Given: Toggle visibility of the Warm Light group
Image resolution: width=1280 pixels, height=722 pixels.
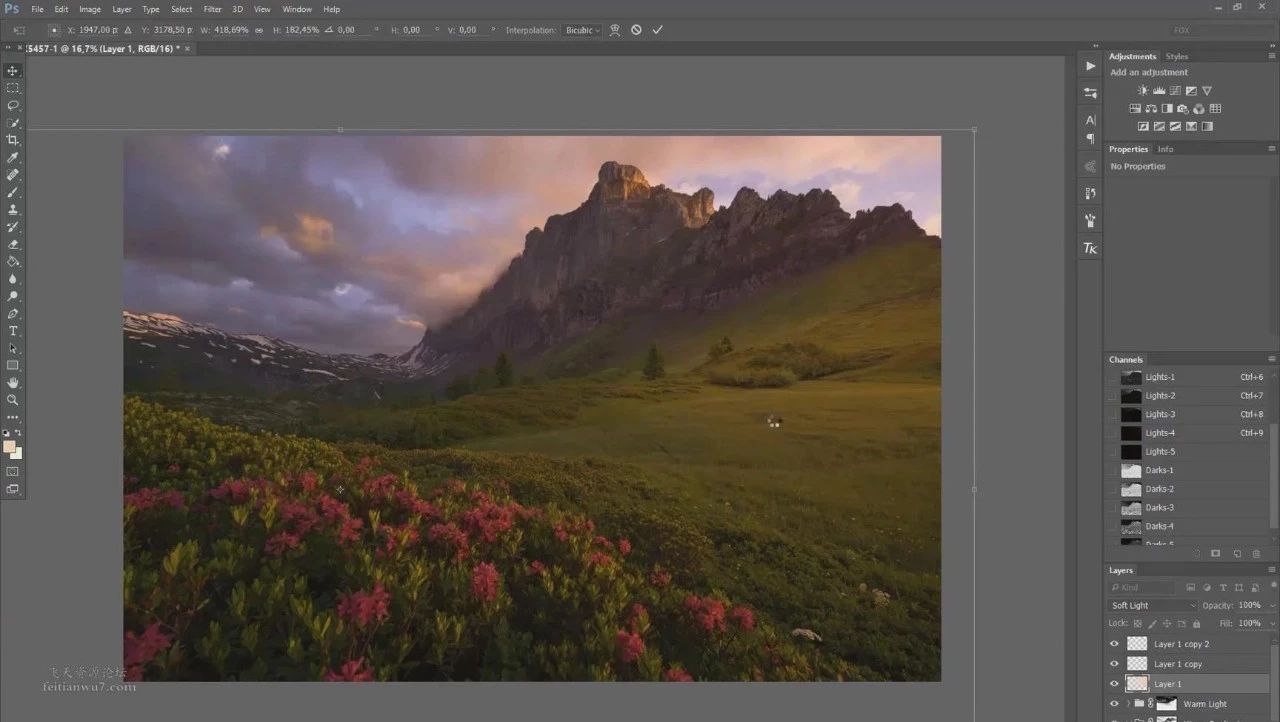Looking at the screenshot, I should [x=1114, y=704].
